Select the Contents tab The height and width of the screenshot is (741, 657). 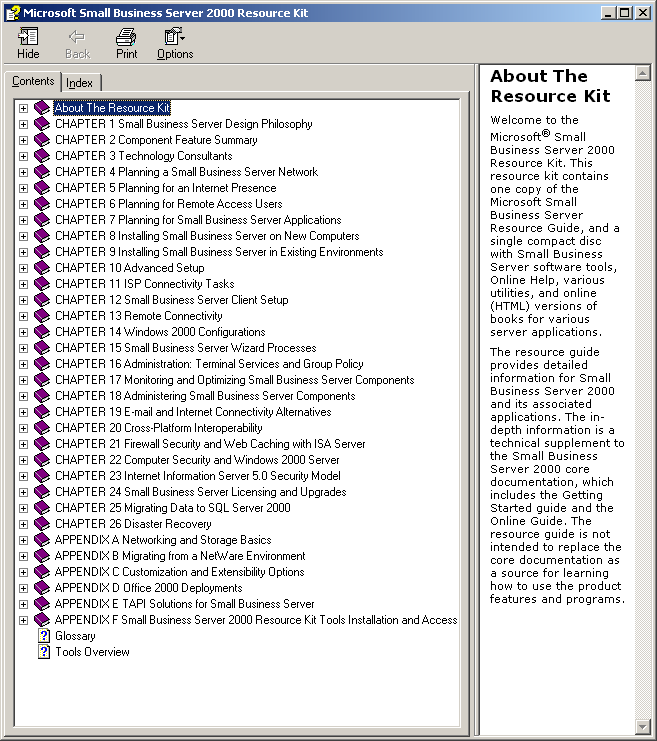(x=33, y=81)
